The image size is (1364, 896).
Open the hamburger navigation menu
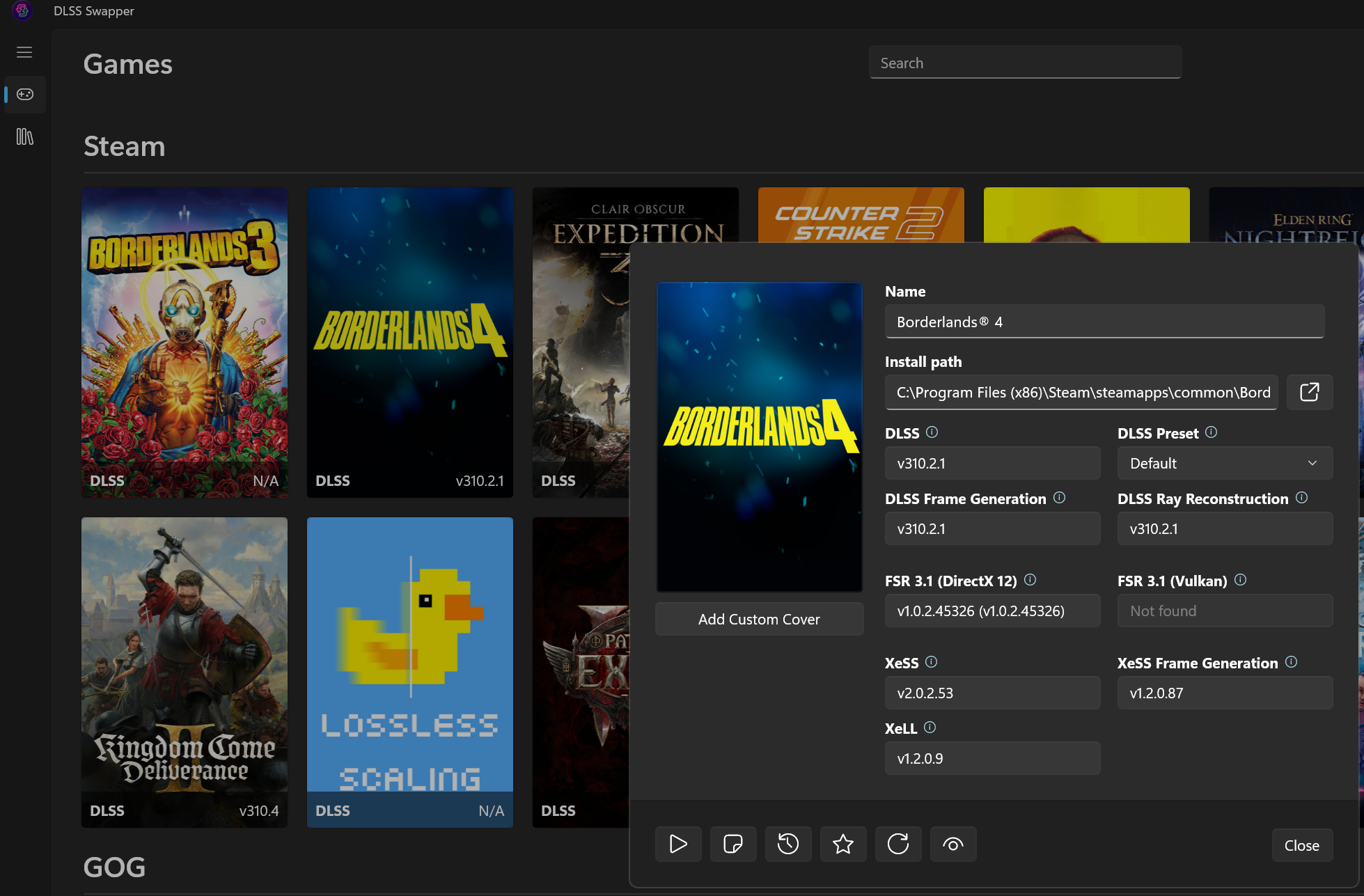click(x=24, y=52)
